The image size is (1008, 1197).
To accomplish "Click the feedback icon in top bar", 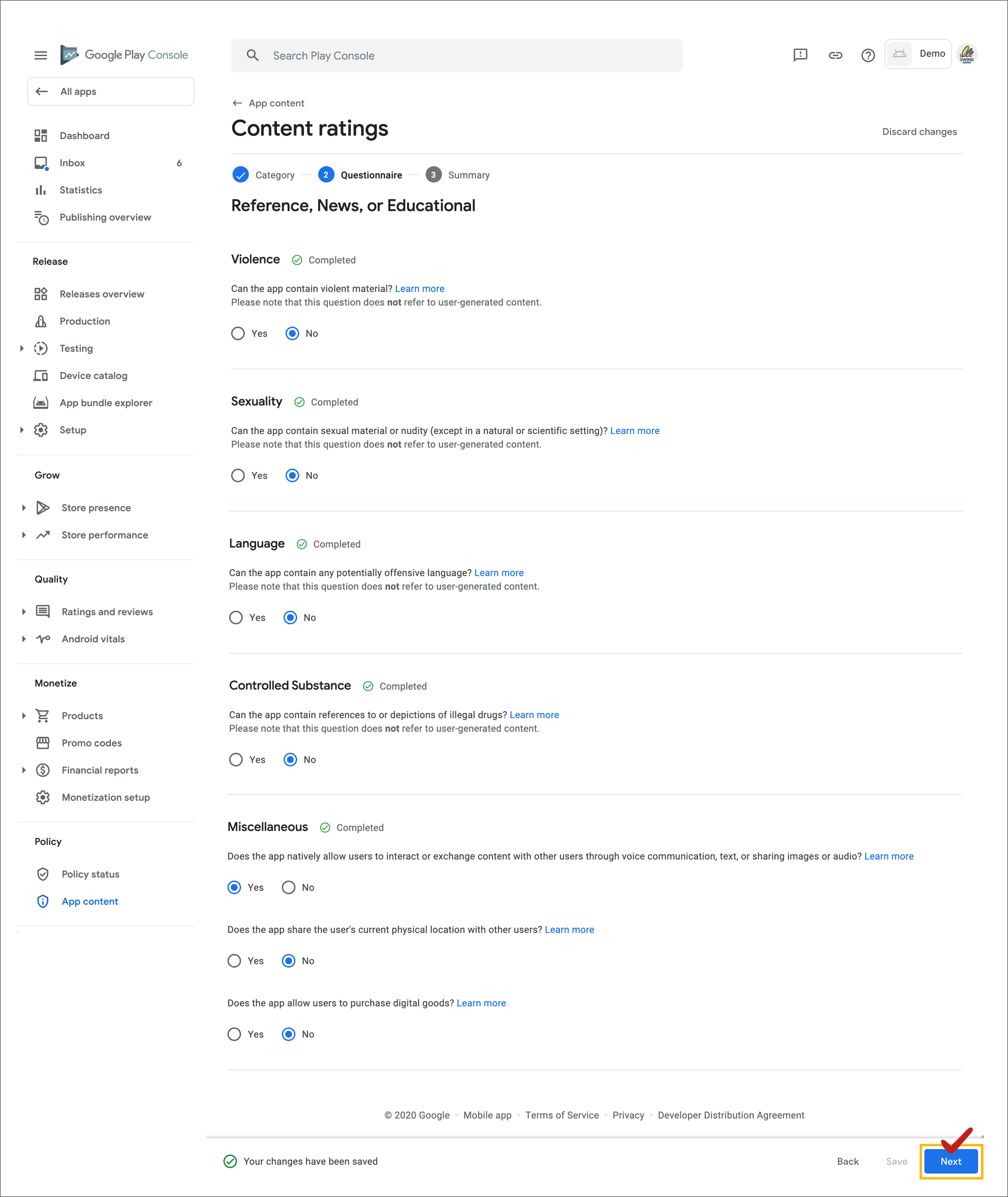I will 800,55.
